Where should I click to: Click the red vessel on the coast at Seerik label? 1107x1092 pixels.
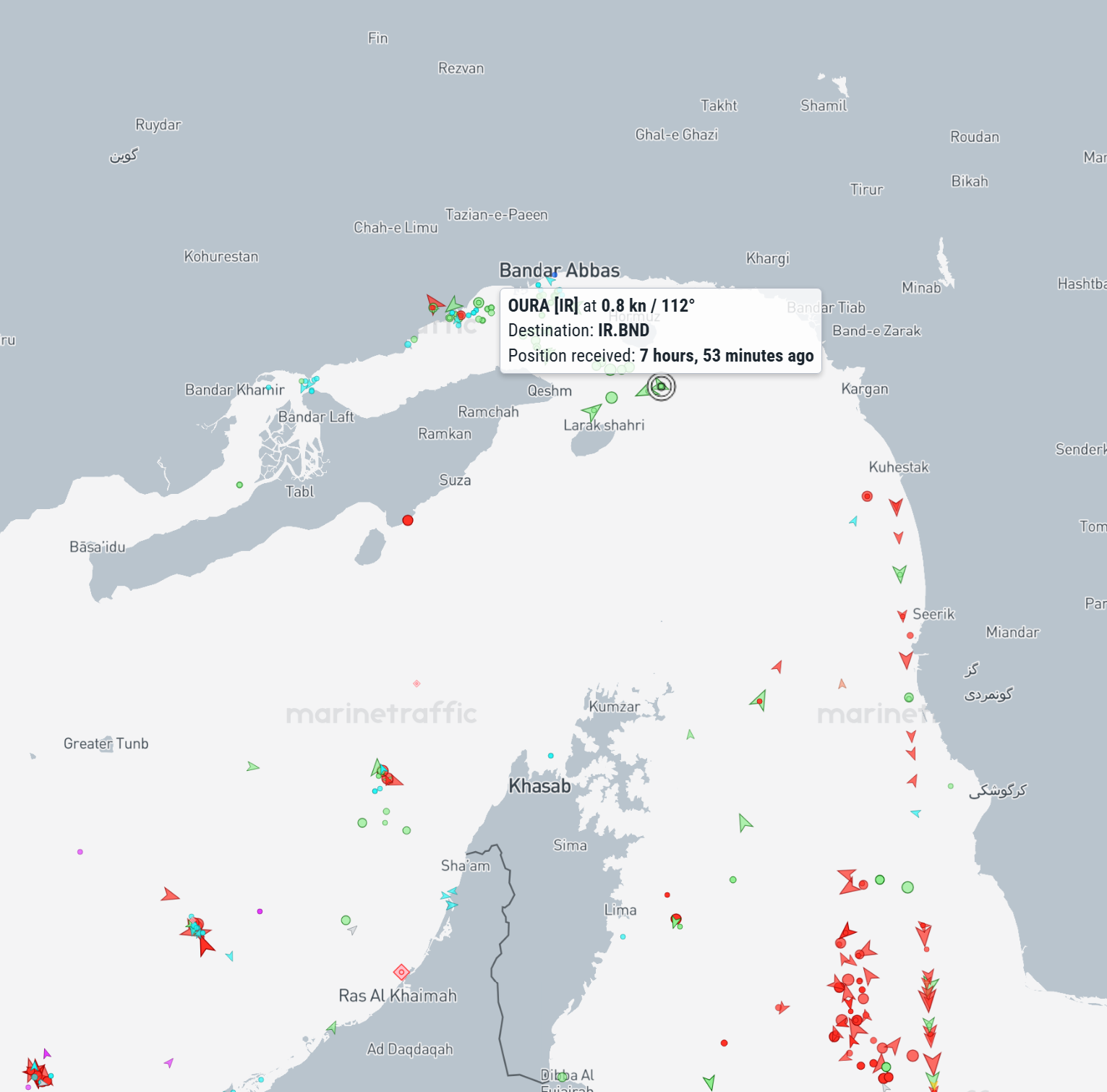pos(902,615)
